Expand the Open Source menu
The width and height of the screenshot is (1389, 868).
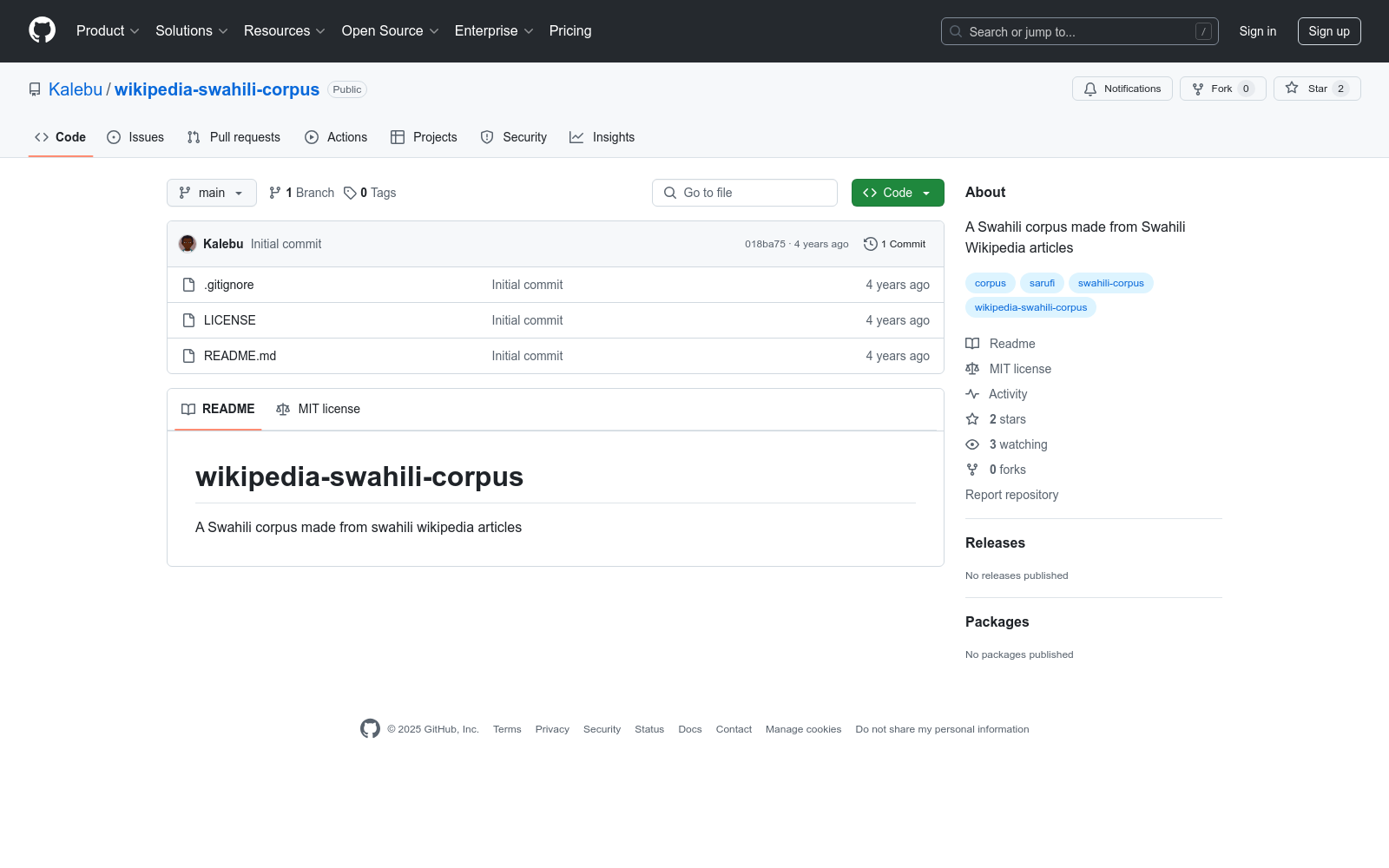coord(391,31)
